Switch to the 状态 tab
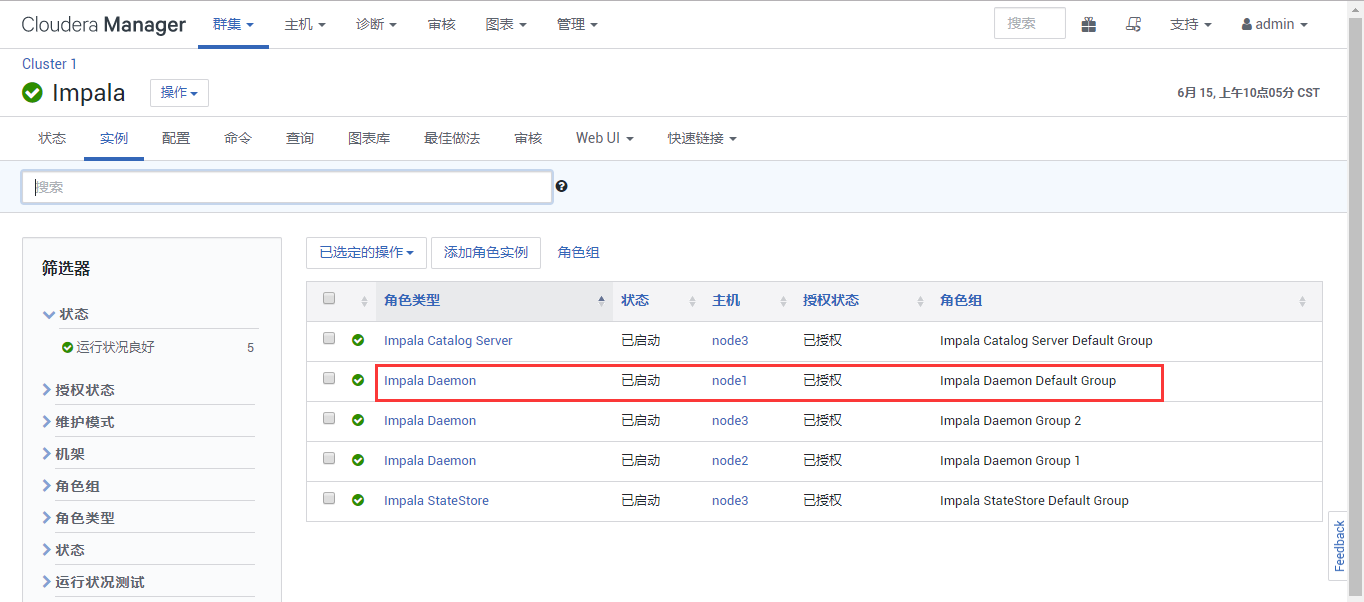The width and height of the screenshot is (1364, 602). pyautogui.click(x=52, y=138)
